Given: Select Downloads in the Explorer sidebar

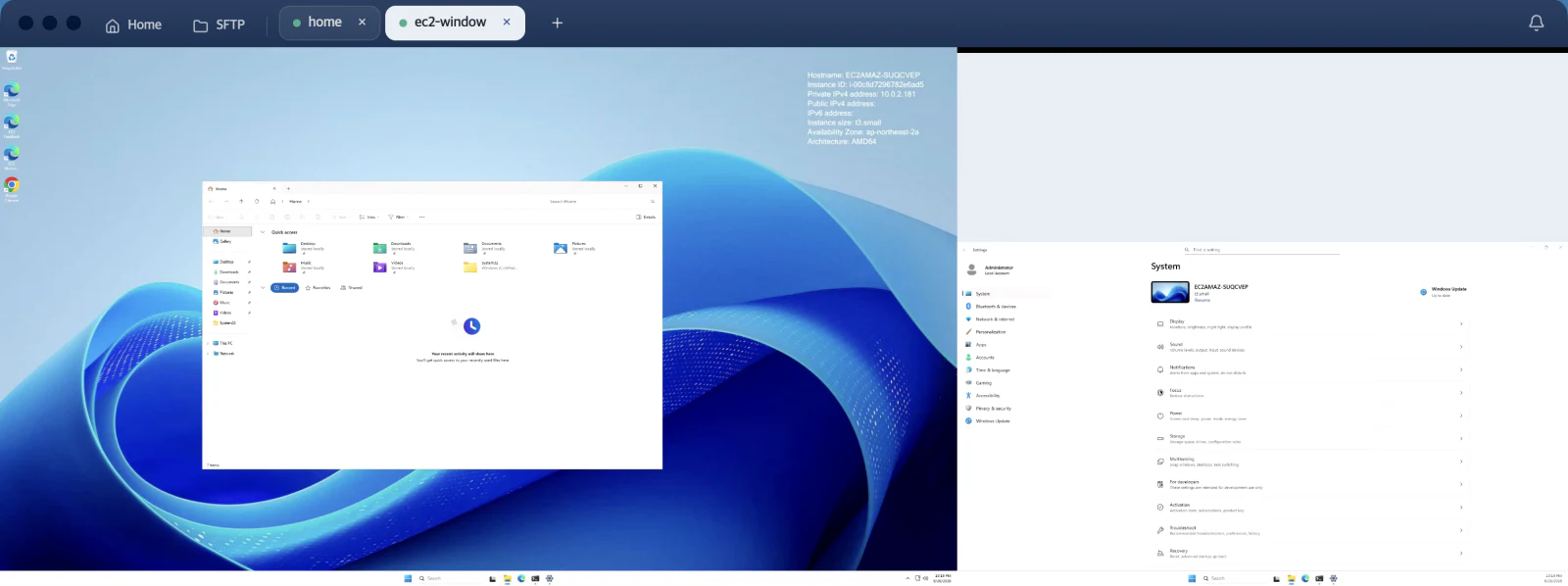Looking at the screenshot, I should tap(228, 271).
